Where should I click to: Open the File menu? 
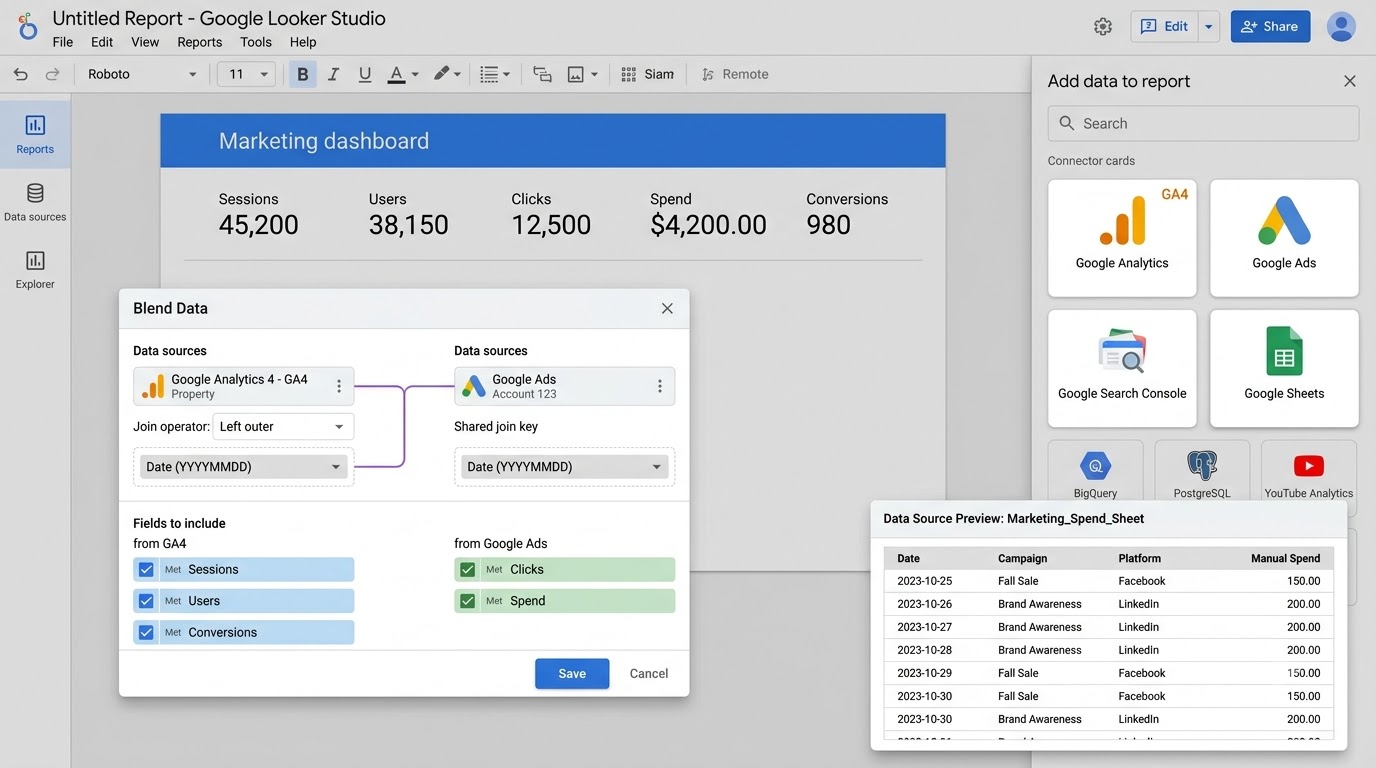click(x=63, y=42)
